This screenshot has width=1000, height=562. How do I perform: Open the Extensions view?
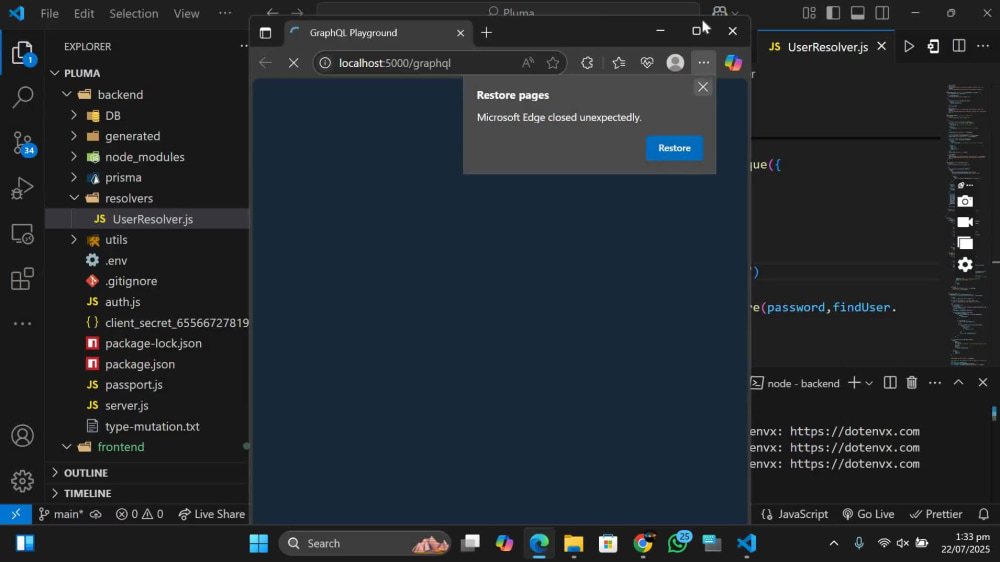pyautogui.click(x=22, y=279)
